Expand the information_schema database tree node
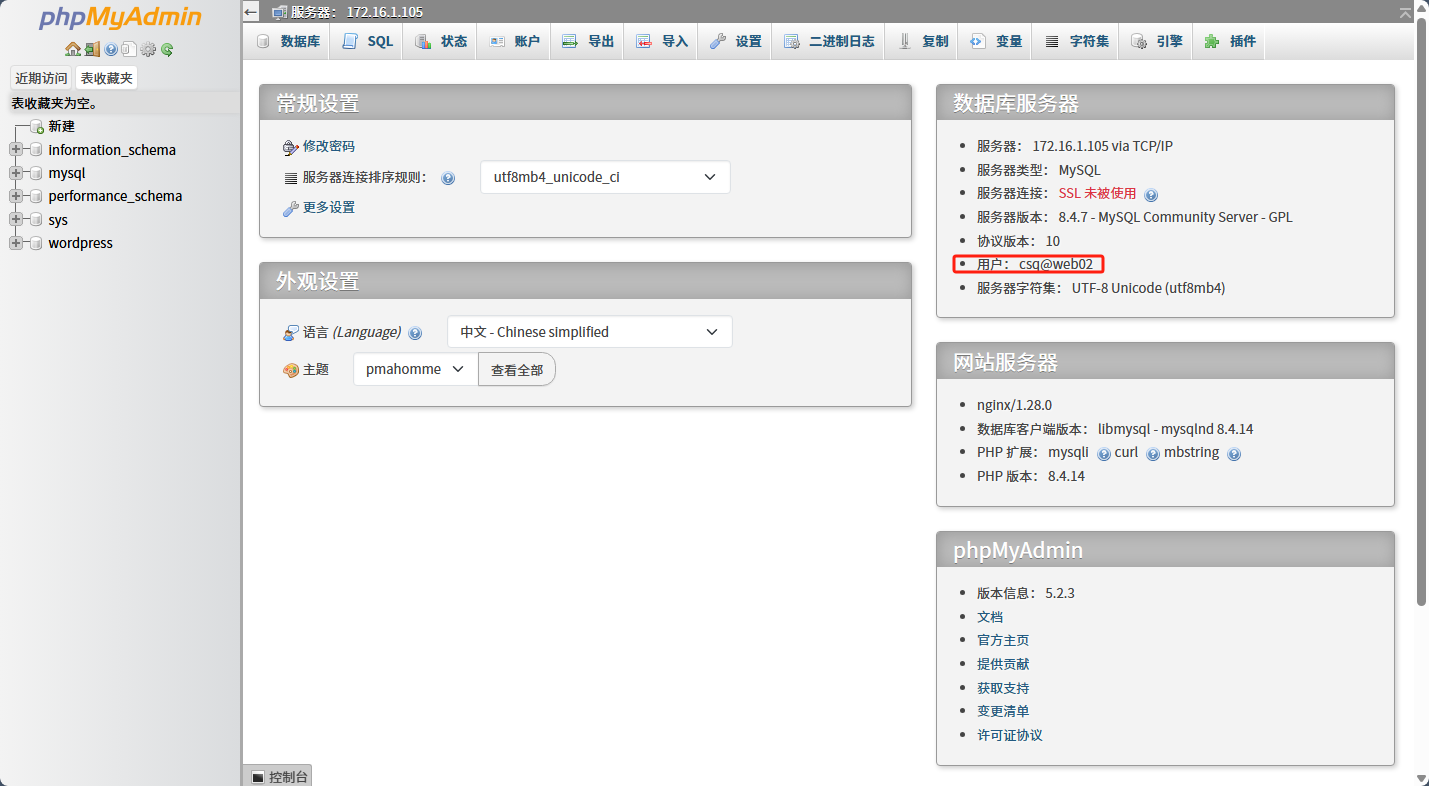Image resolution: width=1429 pixels, height=786 pixels. [16, 150]
